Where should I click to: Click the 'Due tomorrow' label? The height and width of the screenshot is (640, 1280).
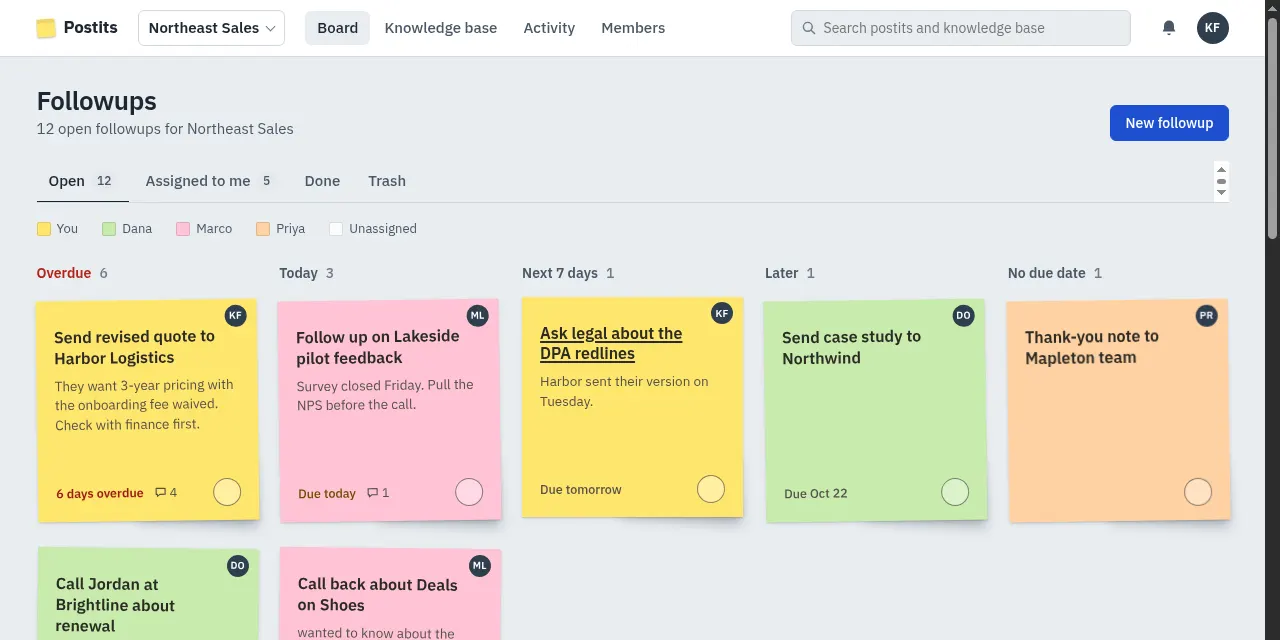click(581, 490)
